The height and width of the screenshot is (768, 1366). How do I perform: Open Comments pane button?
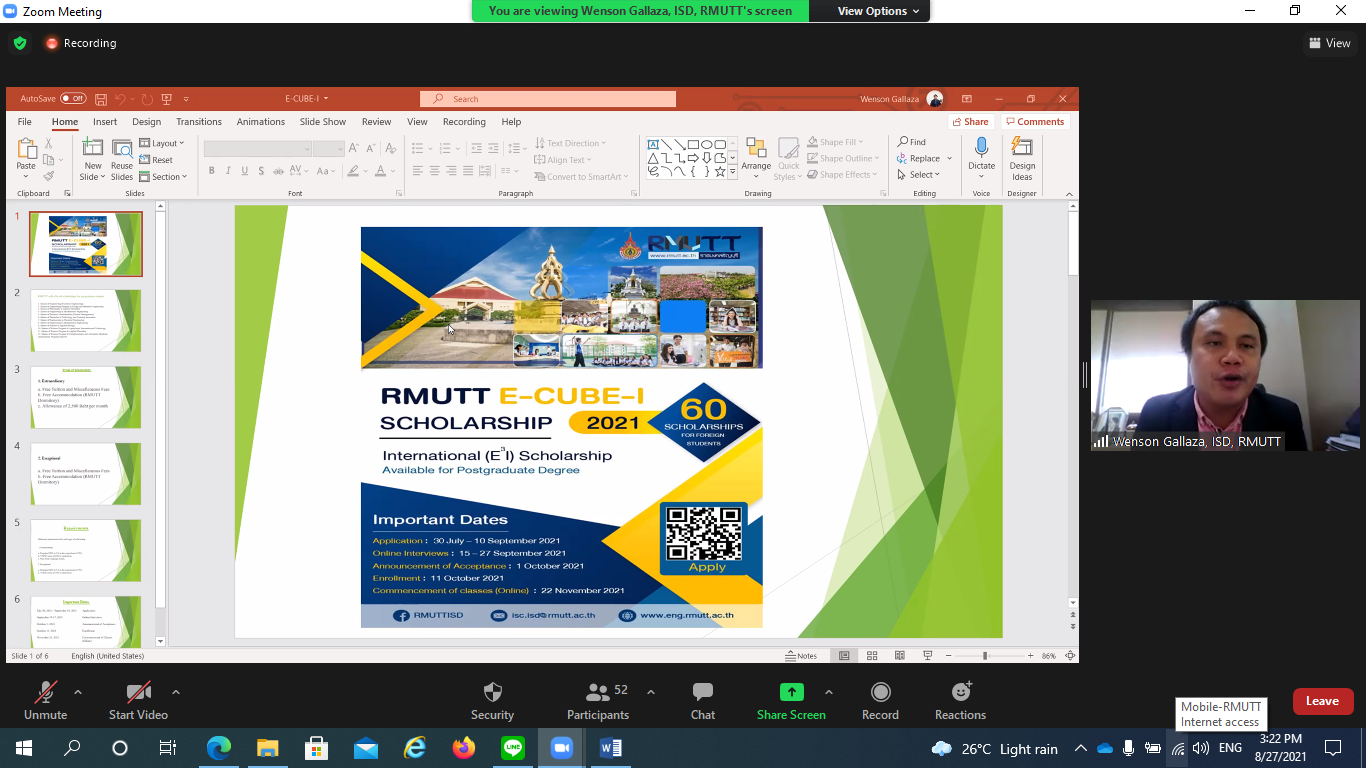point(1035,122)
